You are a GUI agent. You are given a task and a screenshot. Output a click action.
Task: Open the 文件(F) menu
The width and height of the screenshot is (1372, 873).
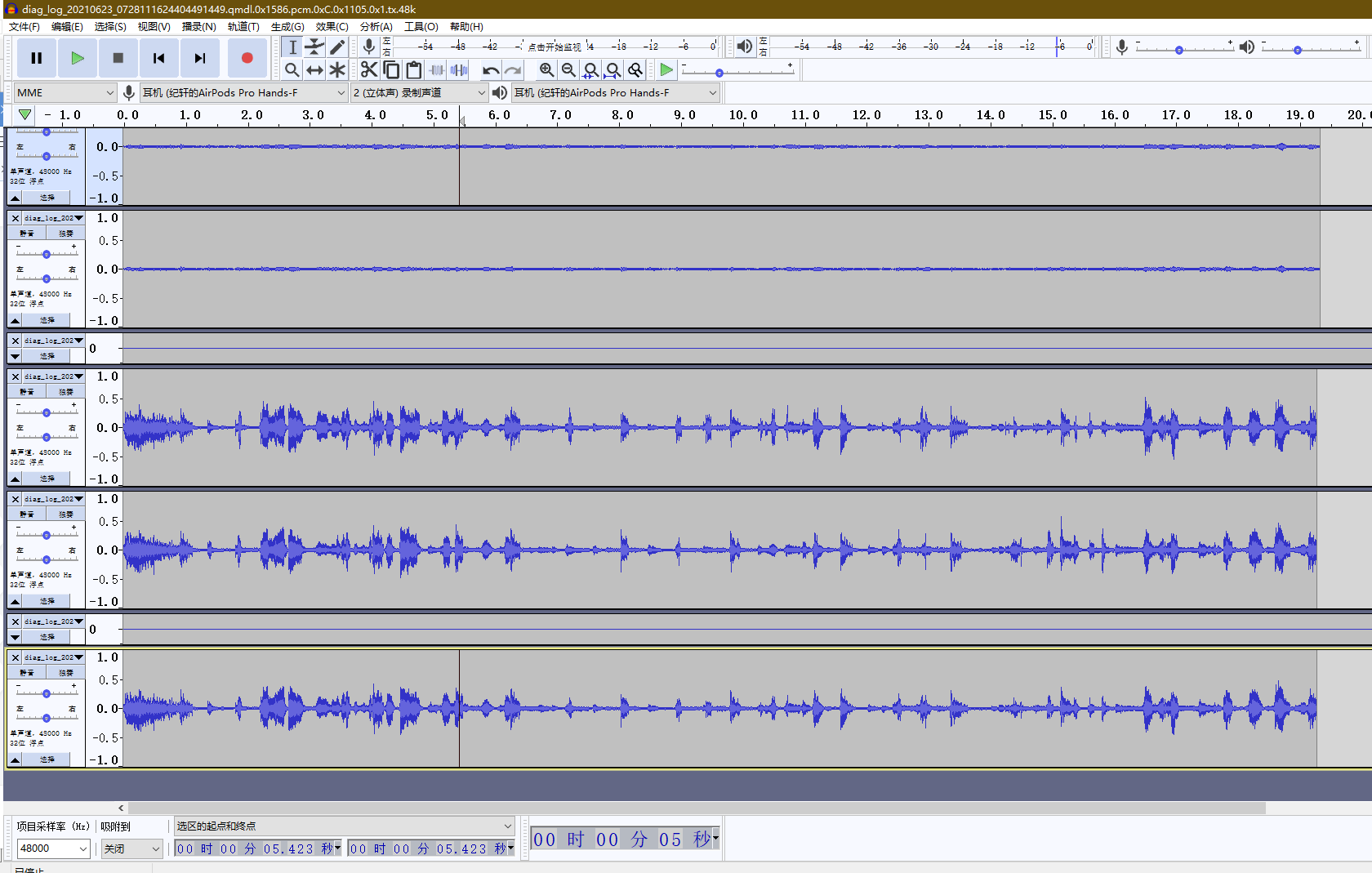(x=22, y=26)
